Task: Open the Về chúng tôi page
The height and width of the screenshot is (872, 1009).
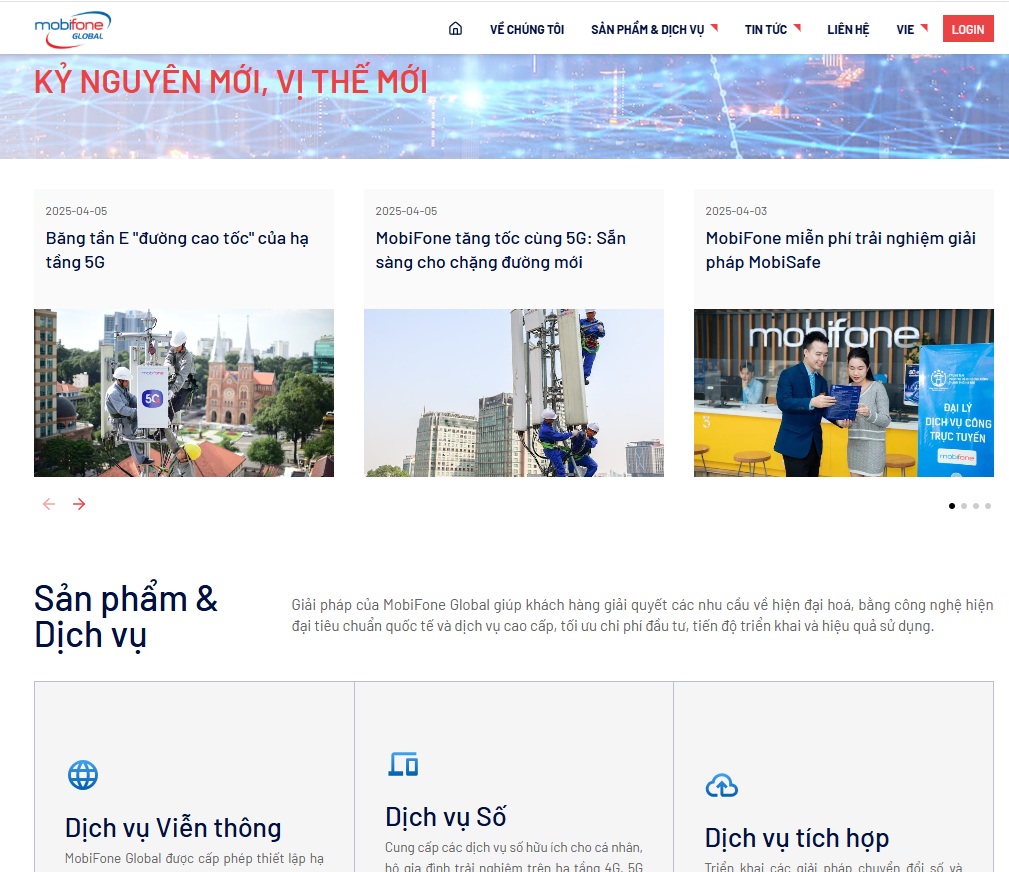Action: point(526,30)
